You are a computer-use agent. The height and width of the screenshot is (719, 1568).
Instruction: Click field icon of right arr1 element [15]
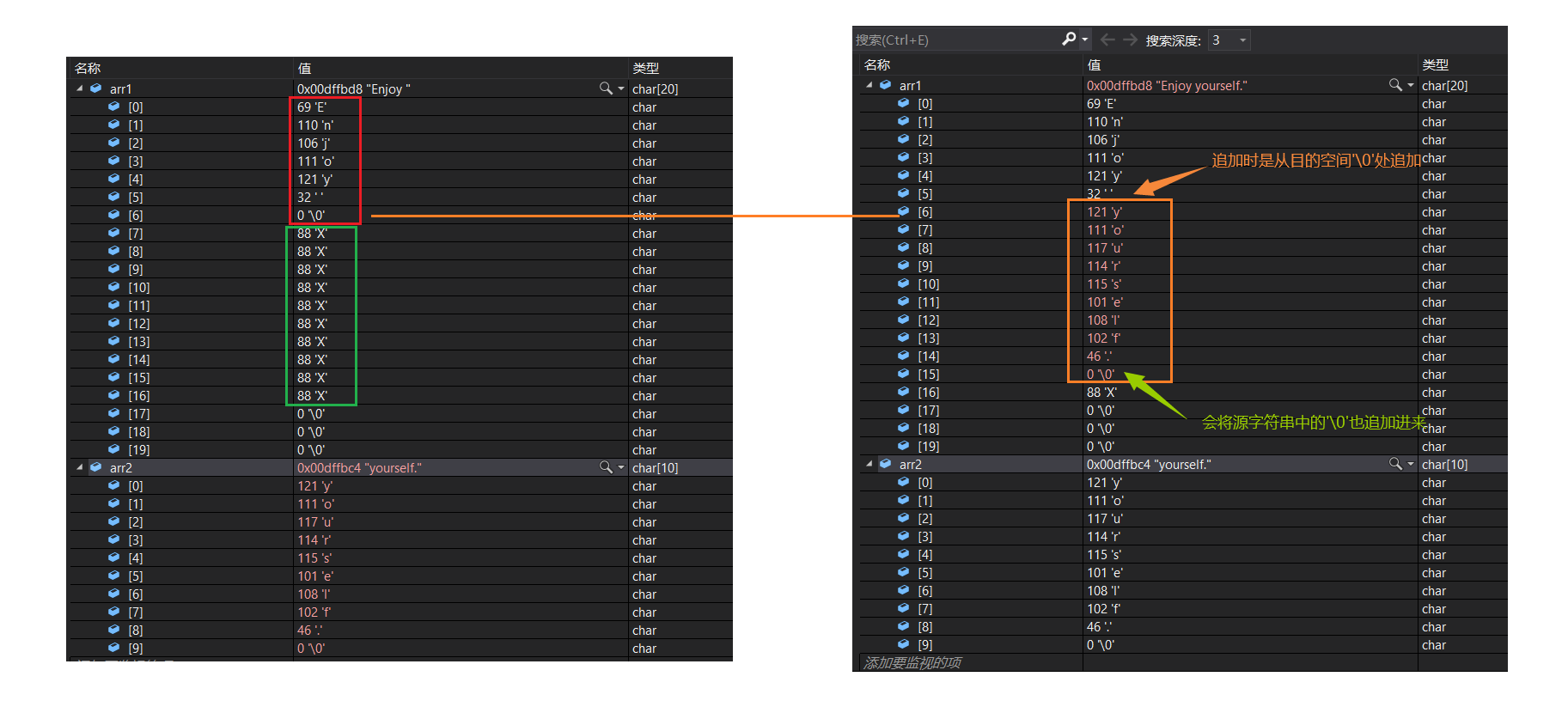click(x=903, y=374)
